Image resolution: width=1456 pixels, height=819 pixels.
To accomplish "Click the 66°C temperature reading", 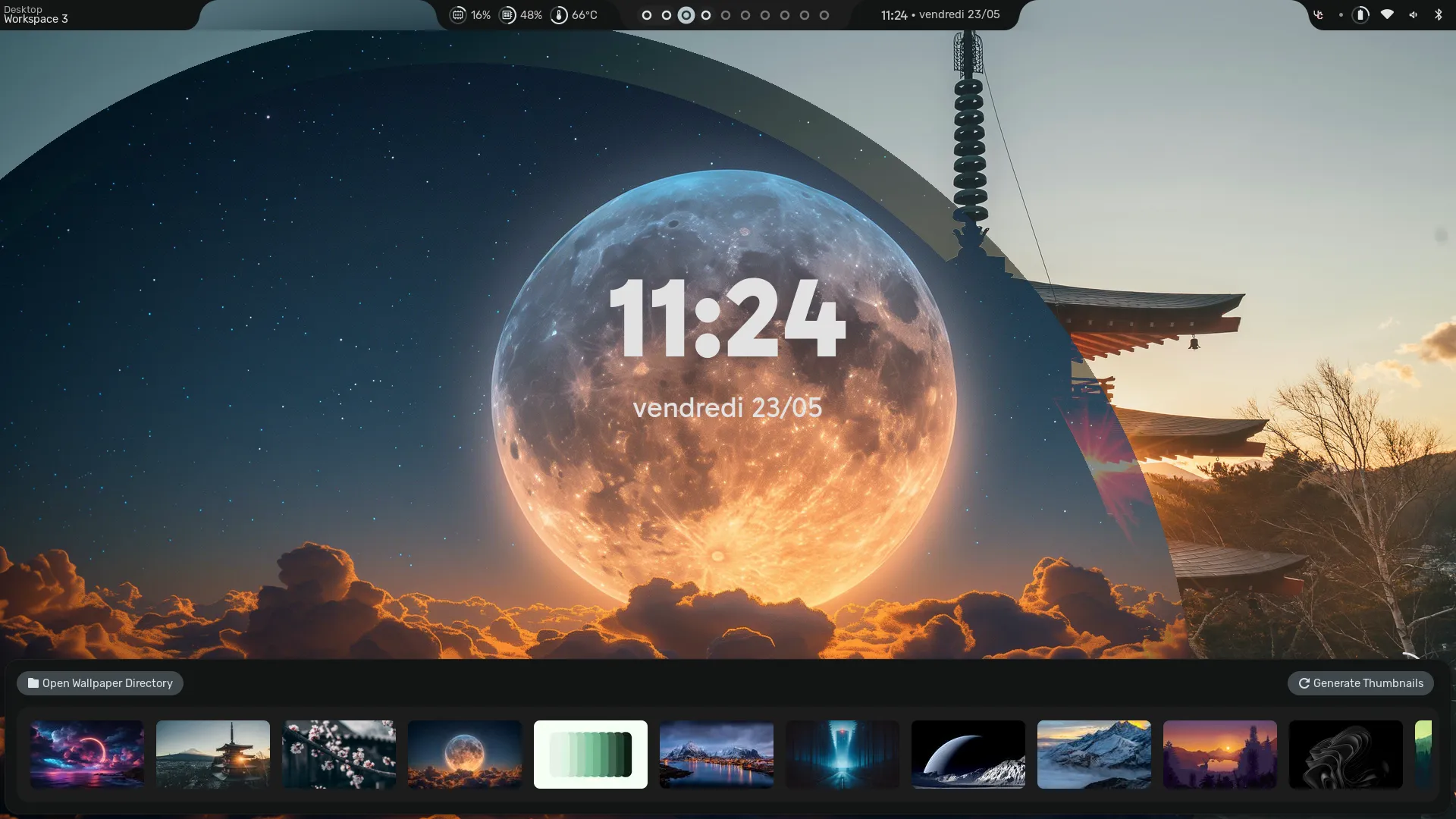I will [x=585, y=15].
